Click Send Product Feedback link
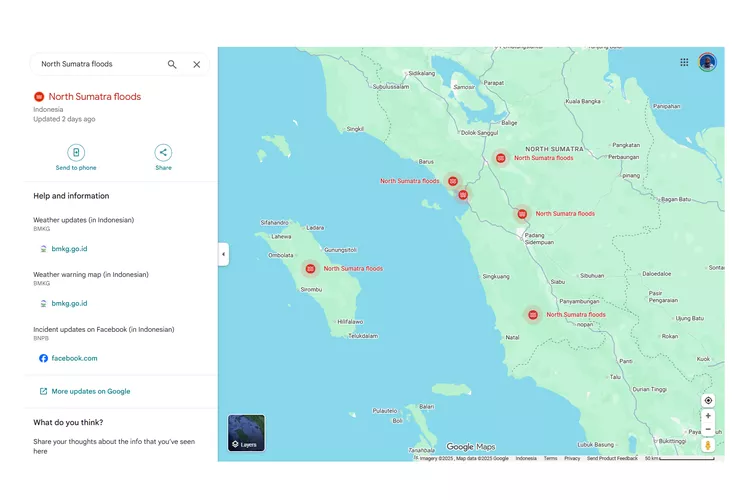The width and height of the screenshot is (750, 500). [x=612, y=458]
